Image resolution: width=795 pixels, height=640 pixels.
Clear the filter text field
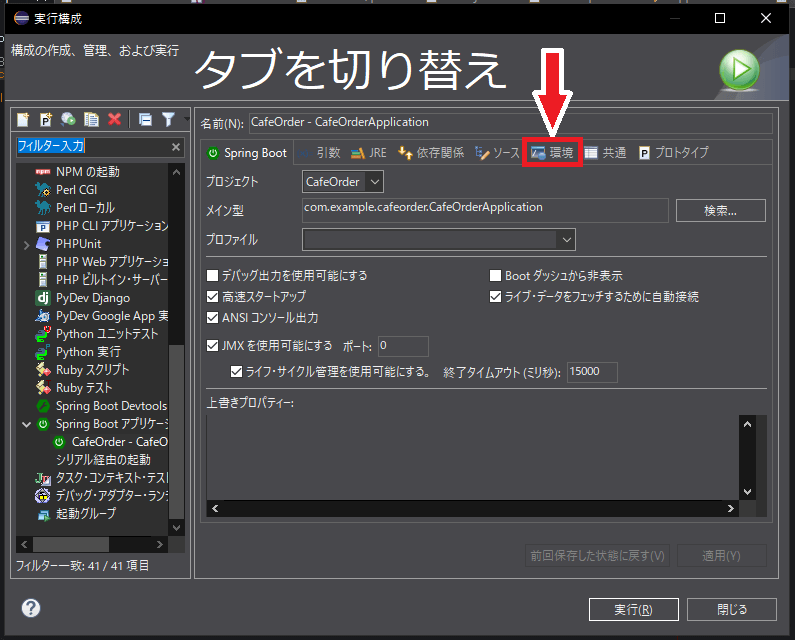[x=176, y=147]
